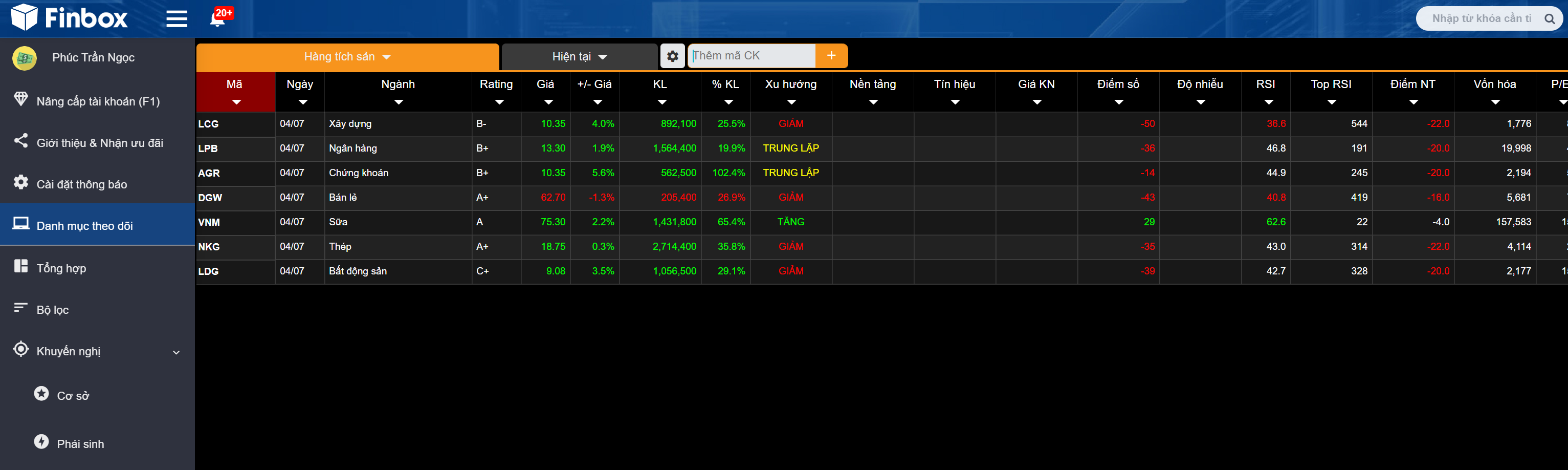
Task: Open the LCG stock symbol
Action: (x=208, y=123)
